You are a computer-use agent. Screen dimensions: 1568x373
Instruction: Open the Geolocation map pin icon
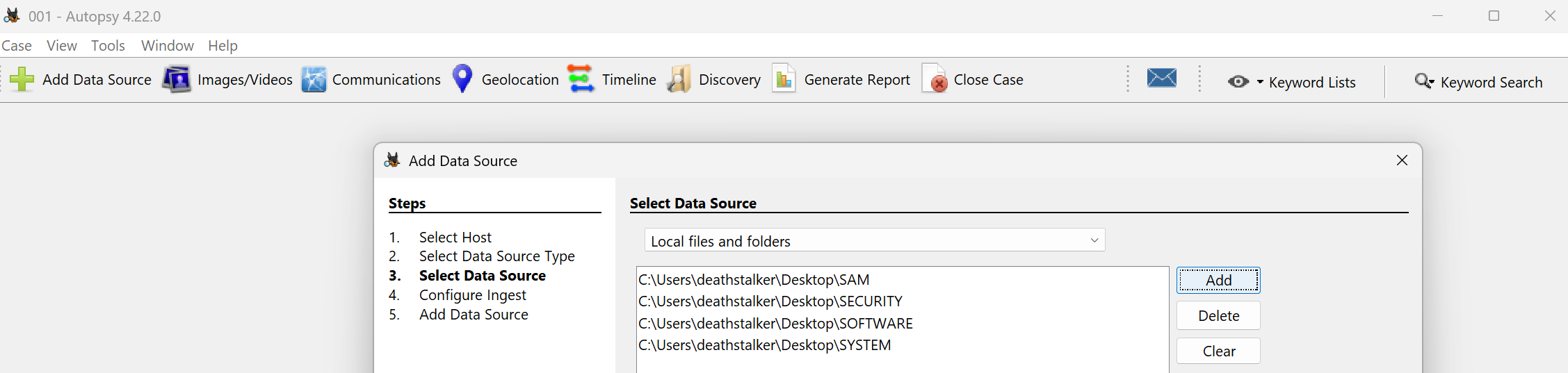coord(462,78)
